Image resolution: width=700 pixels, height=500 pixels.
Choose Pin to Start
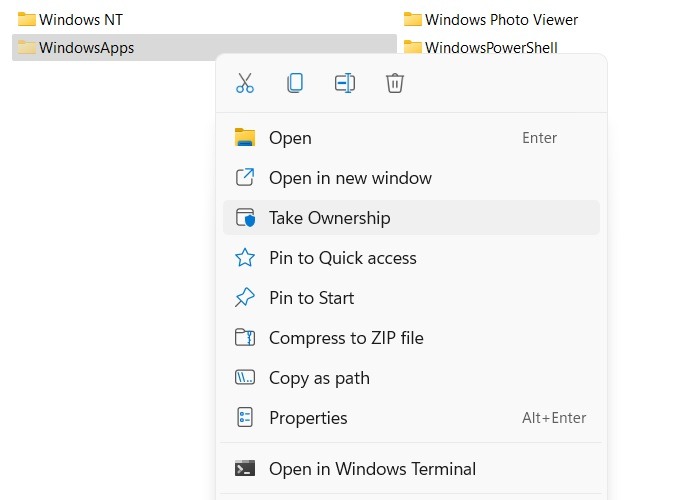[411, 298]
